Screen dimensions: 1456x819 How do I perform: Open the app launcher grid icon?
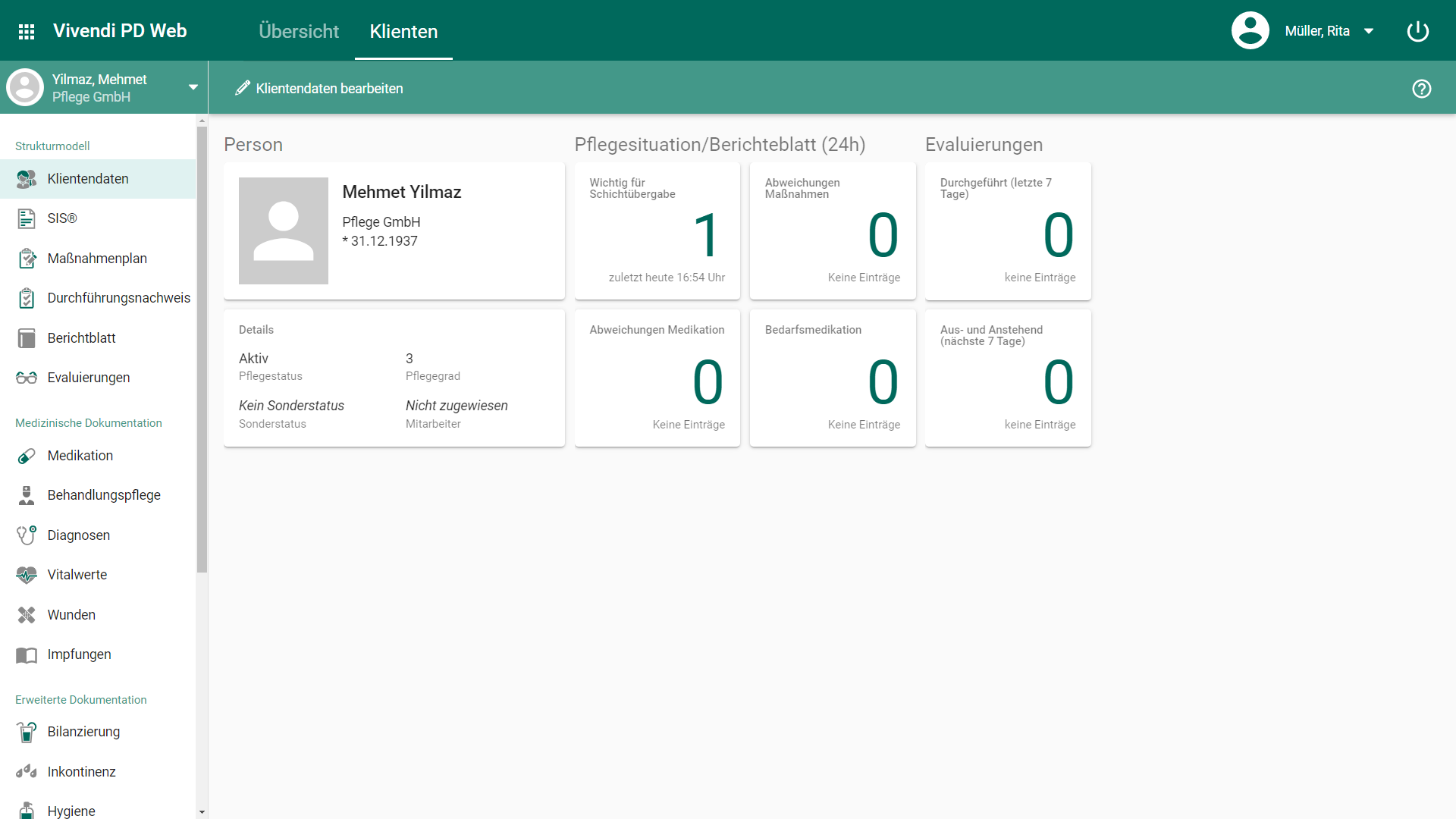[x=27, y=31]
